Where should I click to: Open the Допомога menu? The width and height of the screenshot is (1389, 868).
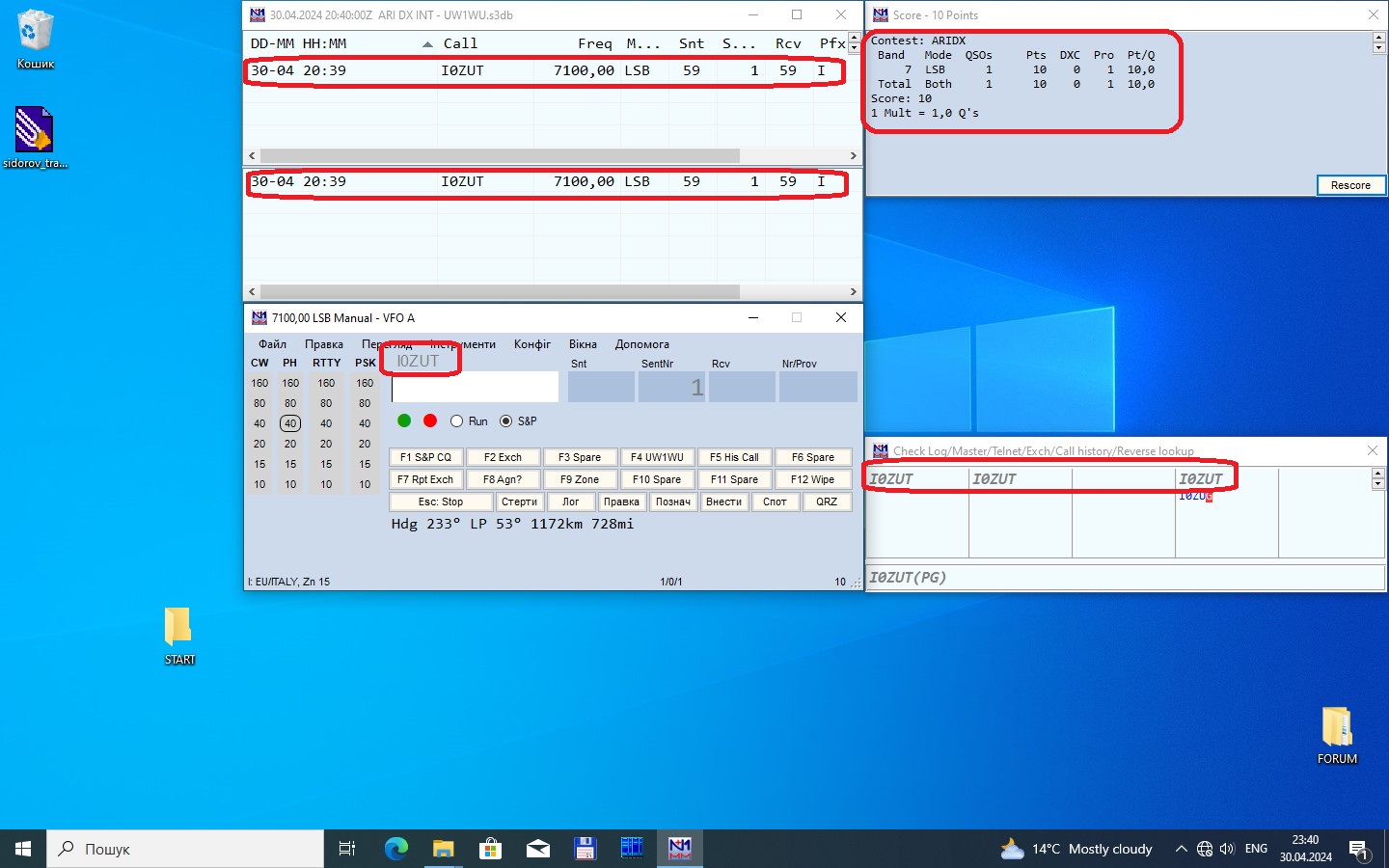(x=641, y=344)
